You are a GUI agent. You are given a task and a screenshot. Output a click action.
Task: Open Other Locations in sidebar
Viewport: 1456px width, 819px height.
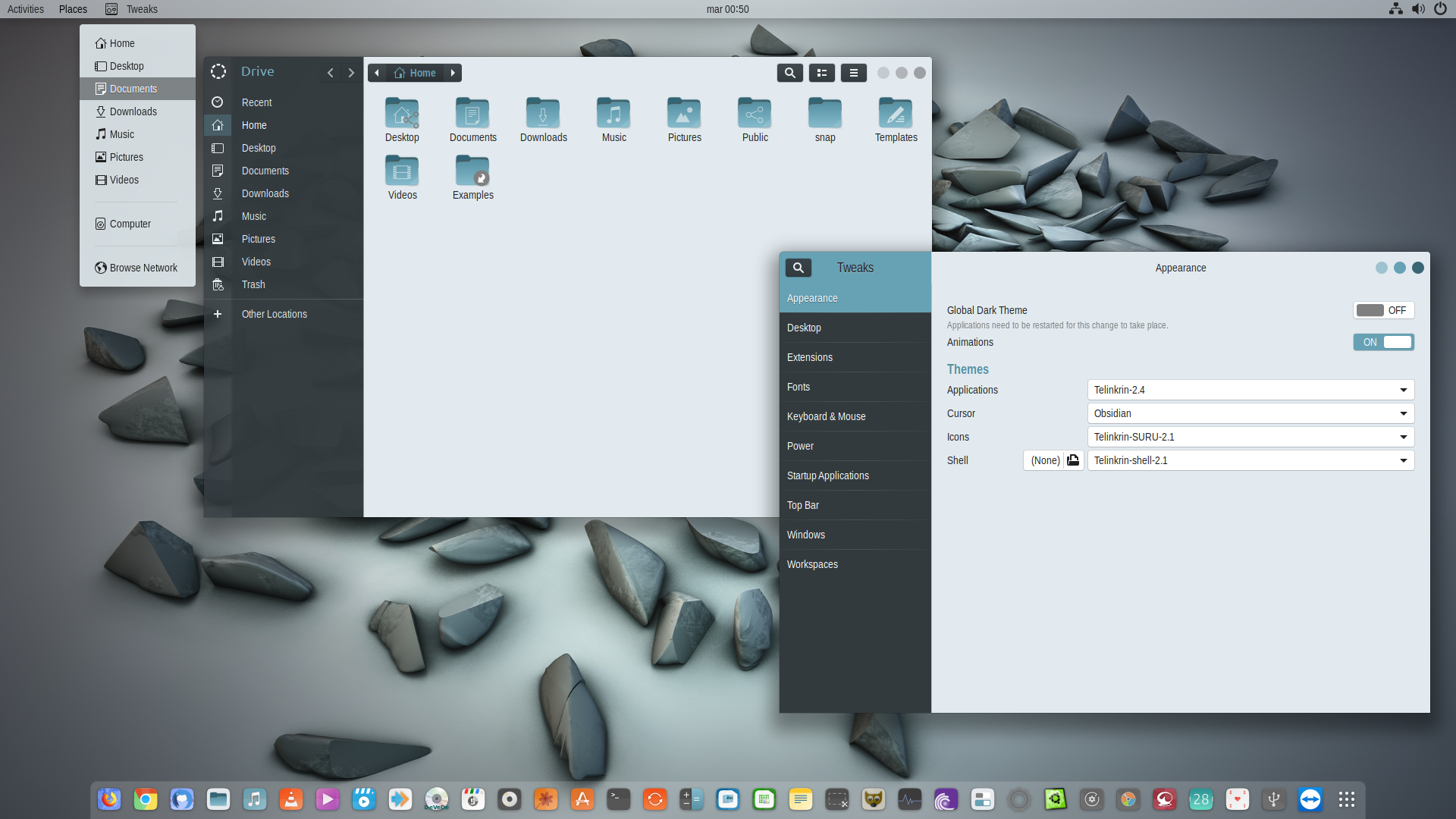(274, 314)
